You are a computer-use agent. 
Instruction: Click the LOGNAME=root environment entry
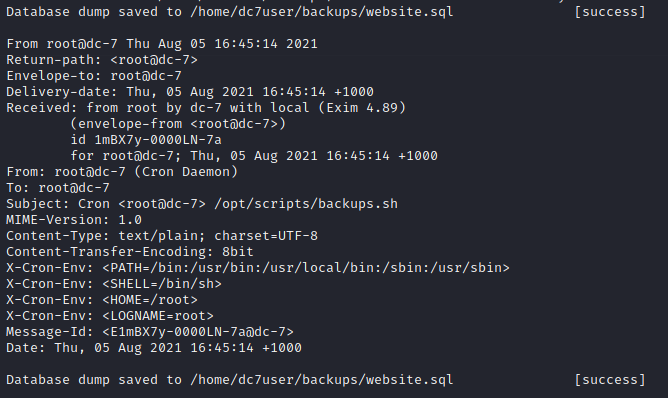pos(158,316)
